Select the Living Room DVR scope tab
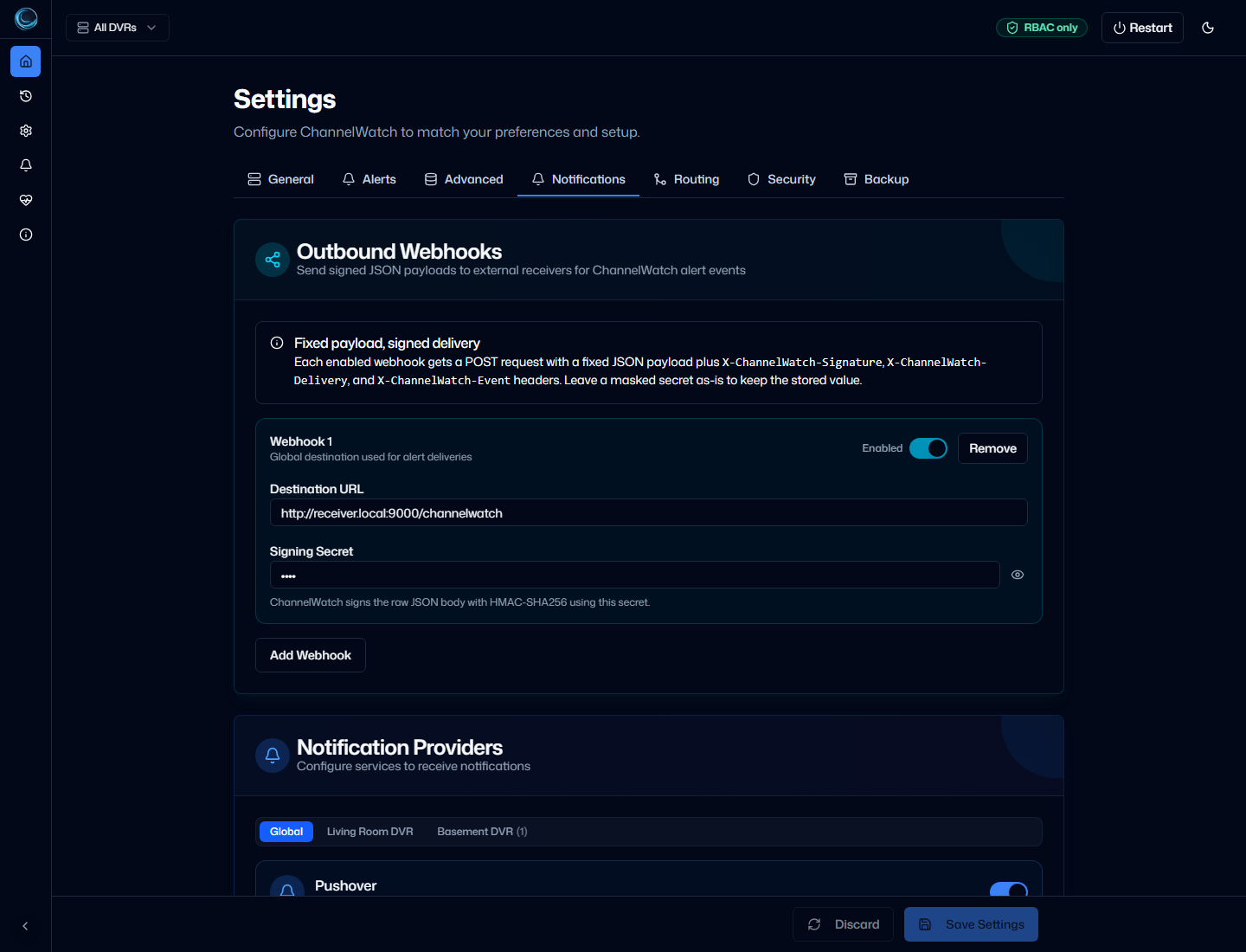Image resolution: width=1246 pixels, height=952 pixels. pos(369,832)
